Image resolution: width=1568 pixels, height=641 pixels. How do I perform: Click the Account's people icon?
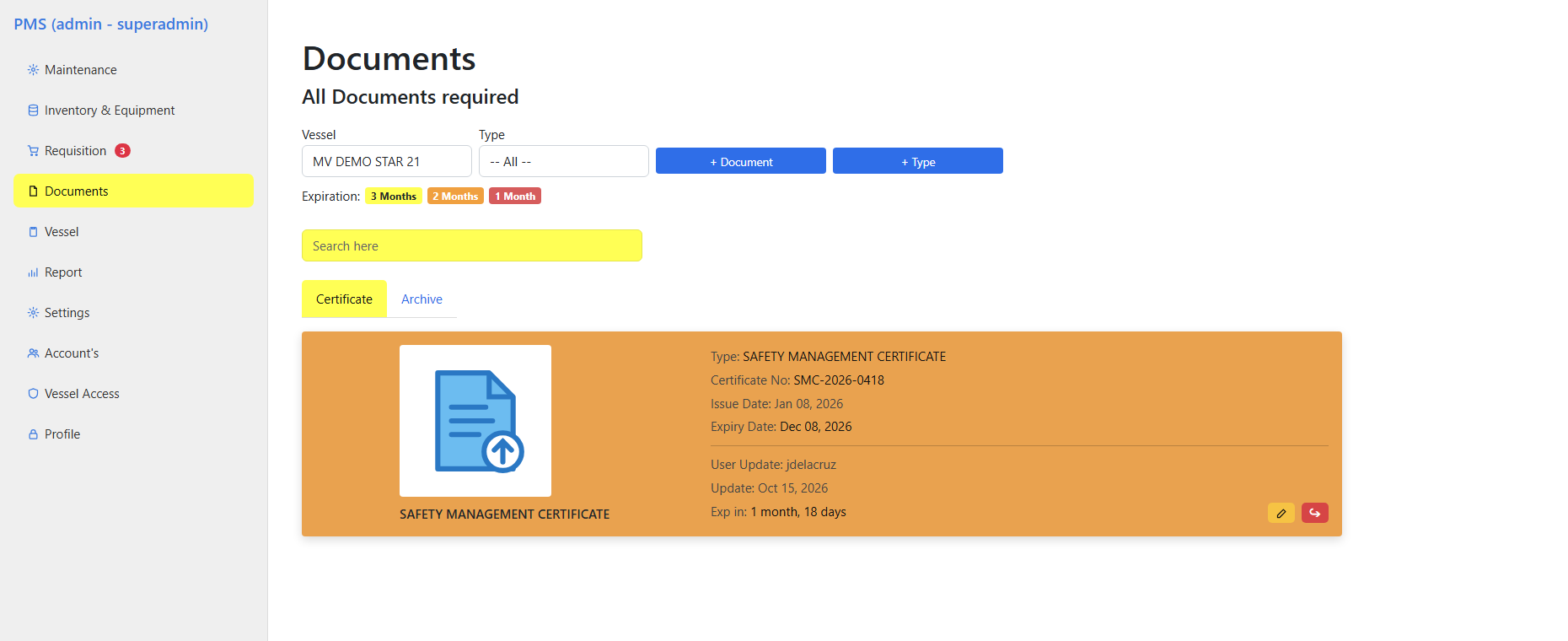pyautogui.click(x=33, y=353)
